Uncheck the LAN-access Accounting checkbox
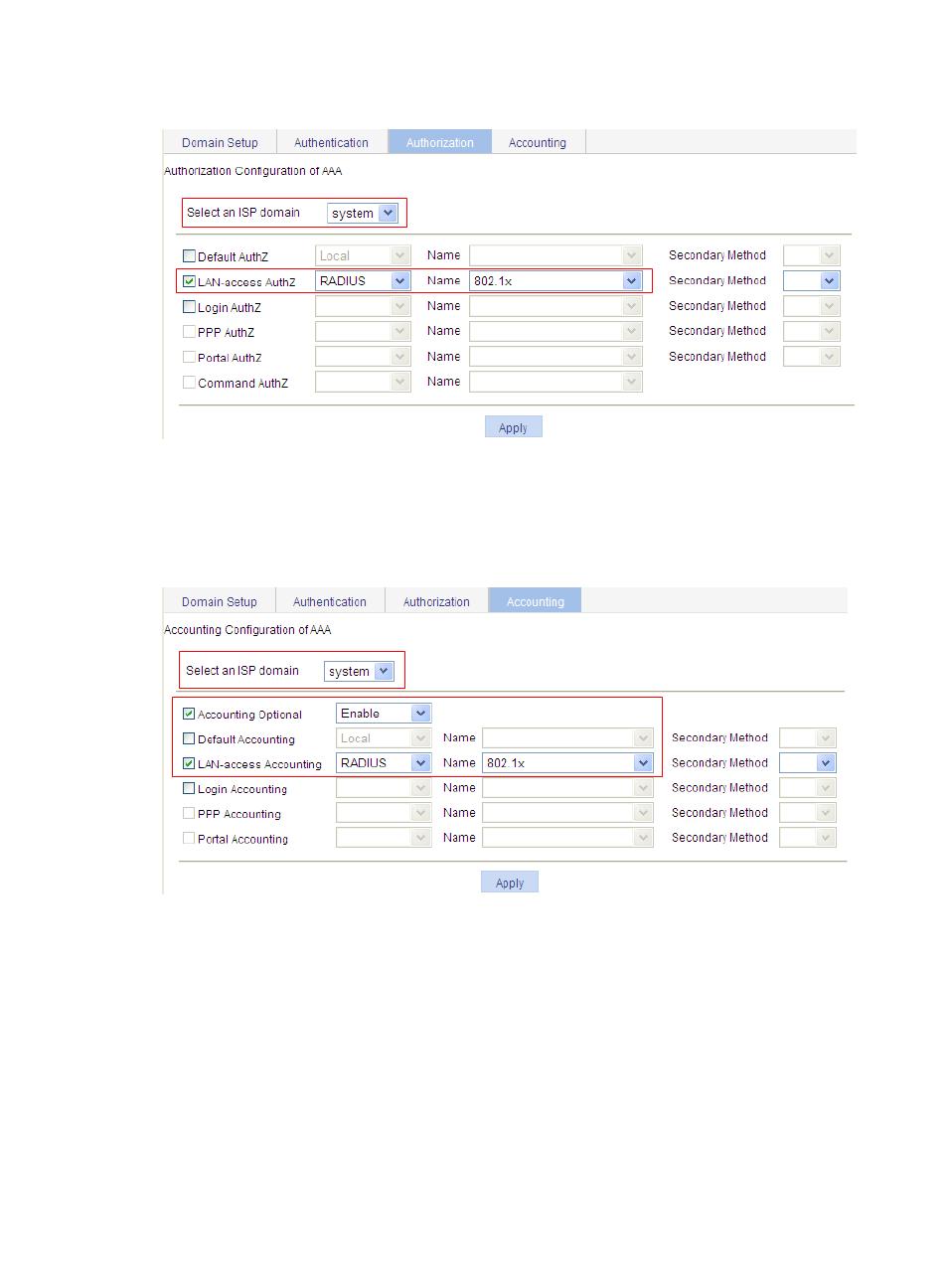948x1288 pixels. (189, 763)
